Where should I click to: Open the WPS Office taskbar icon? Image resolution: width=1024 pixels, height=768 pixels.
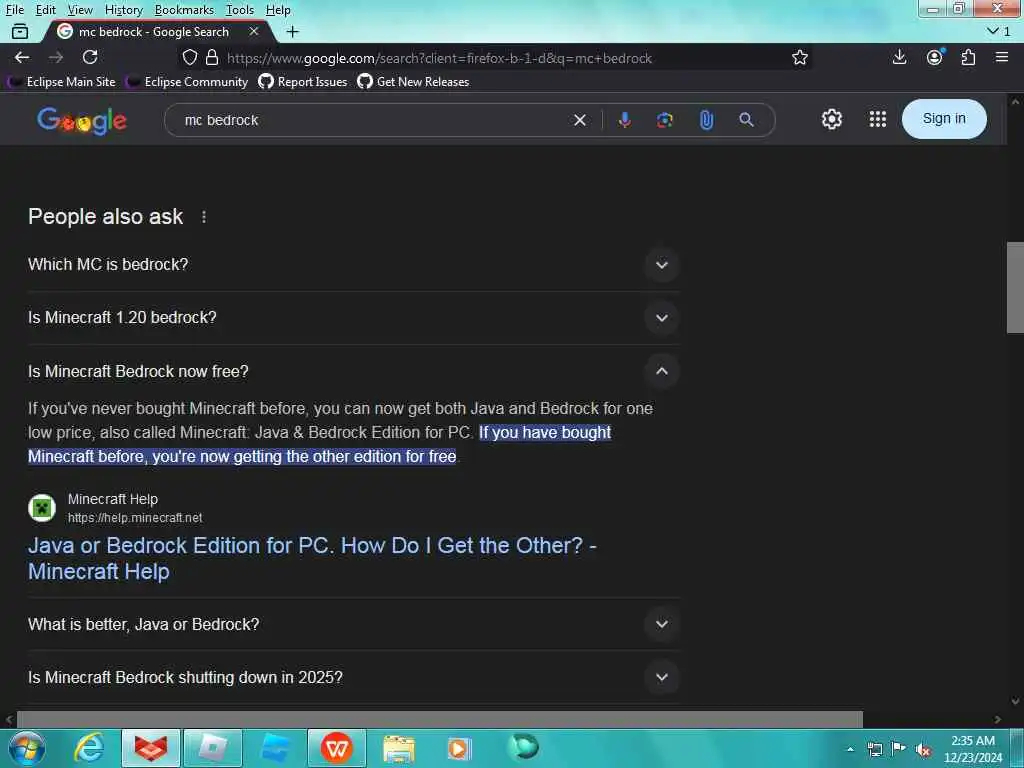336,748
